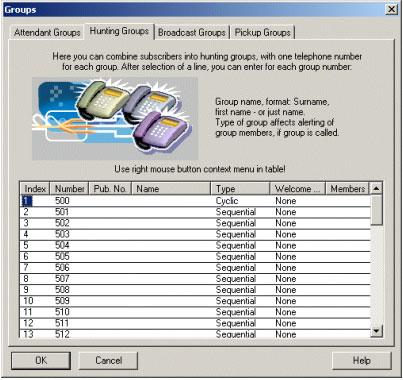Select group number 503
The height and width of the screenshot is (380, 403).
coord(196,234)
